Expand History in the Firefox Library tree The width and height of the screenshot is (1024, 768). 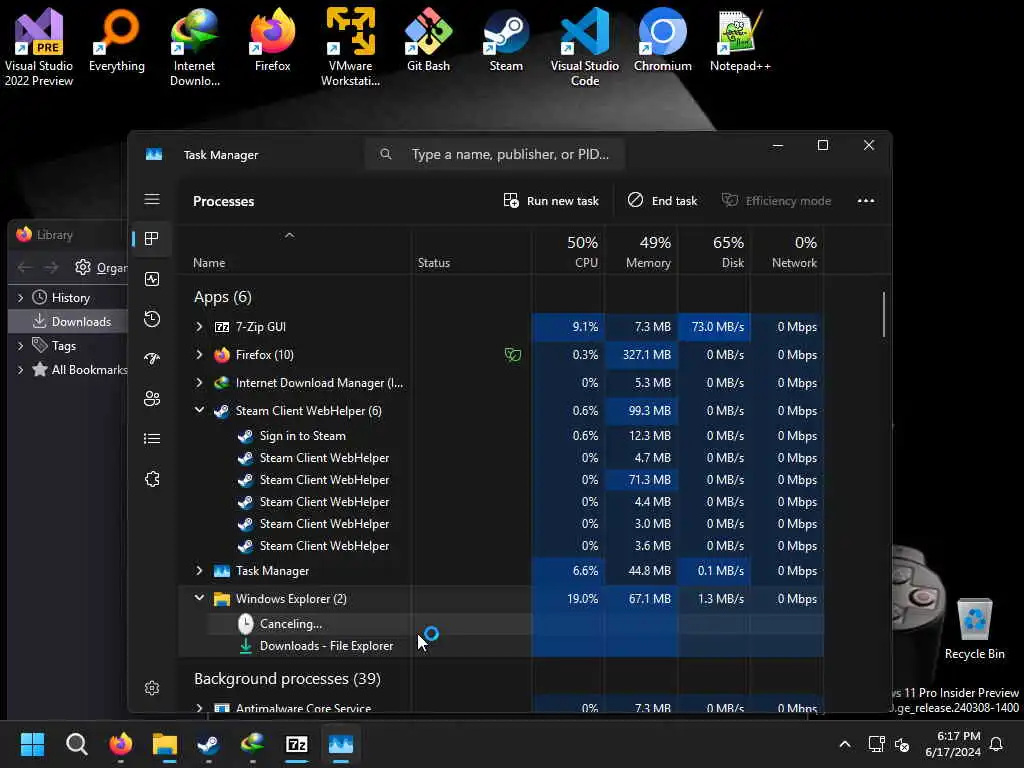(x=20, y=298)
